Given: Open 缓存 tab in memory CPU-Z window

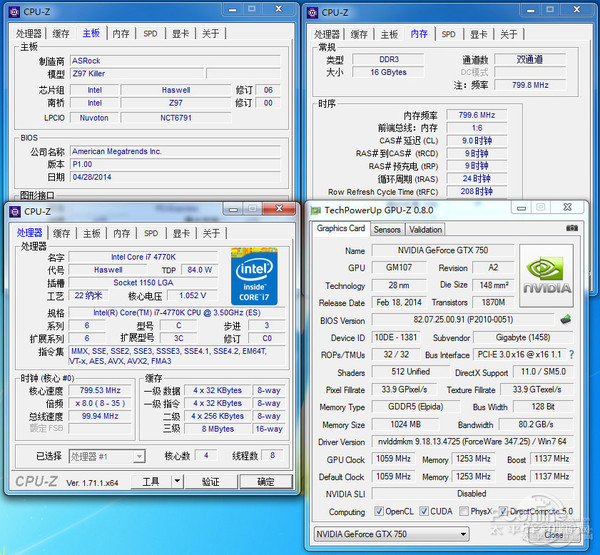Looking at the screenshot, I should (x=359, y=34).
